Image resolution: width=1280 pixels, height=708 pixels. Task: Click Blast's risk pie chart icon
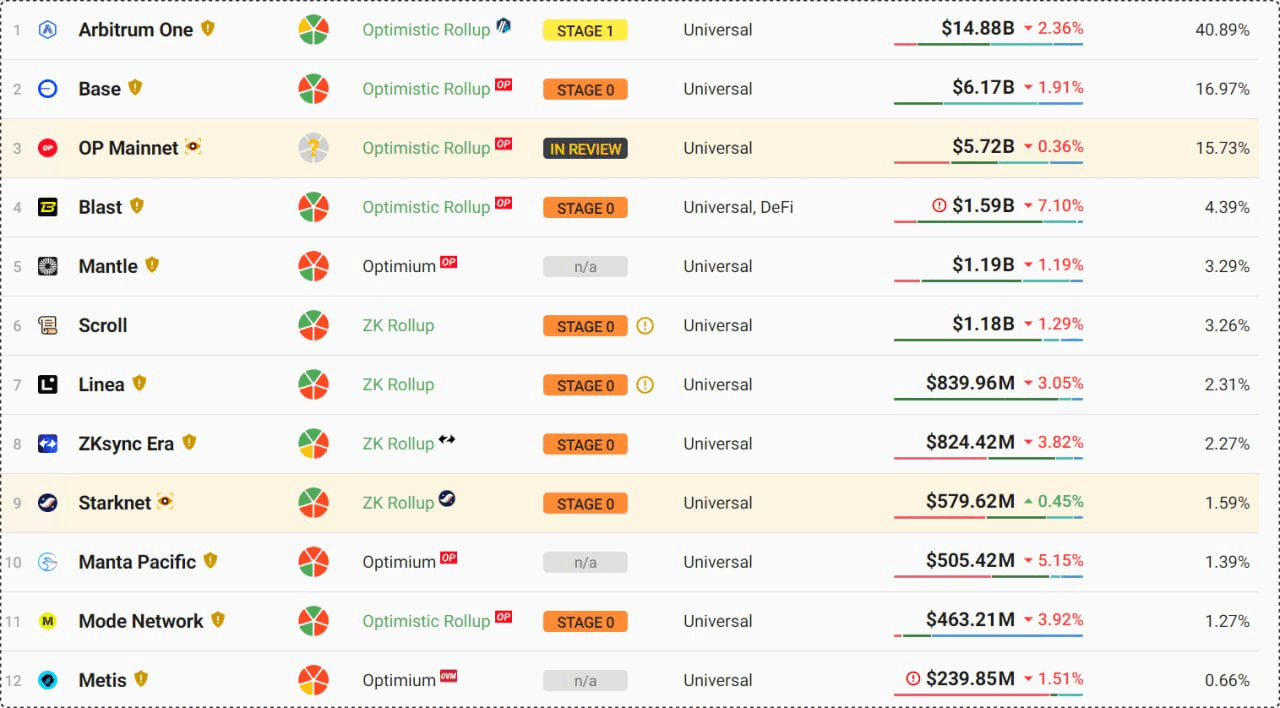coord(313,207)
